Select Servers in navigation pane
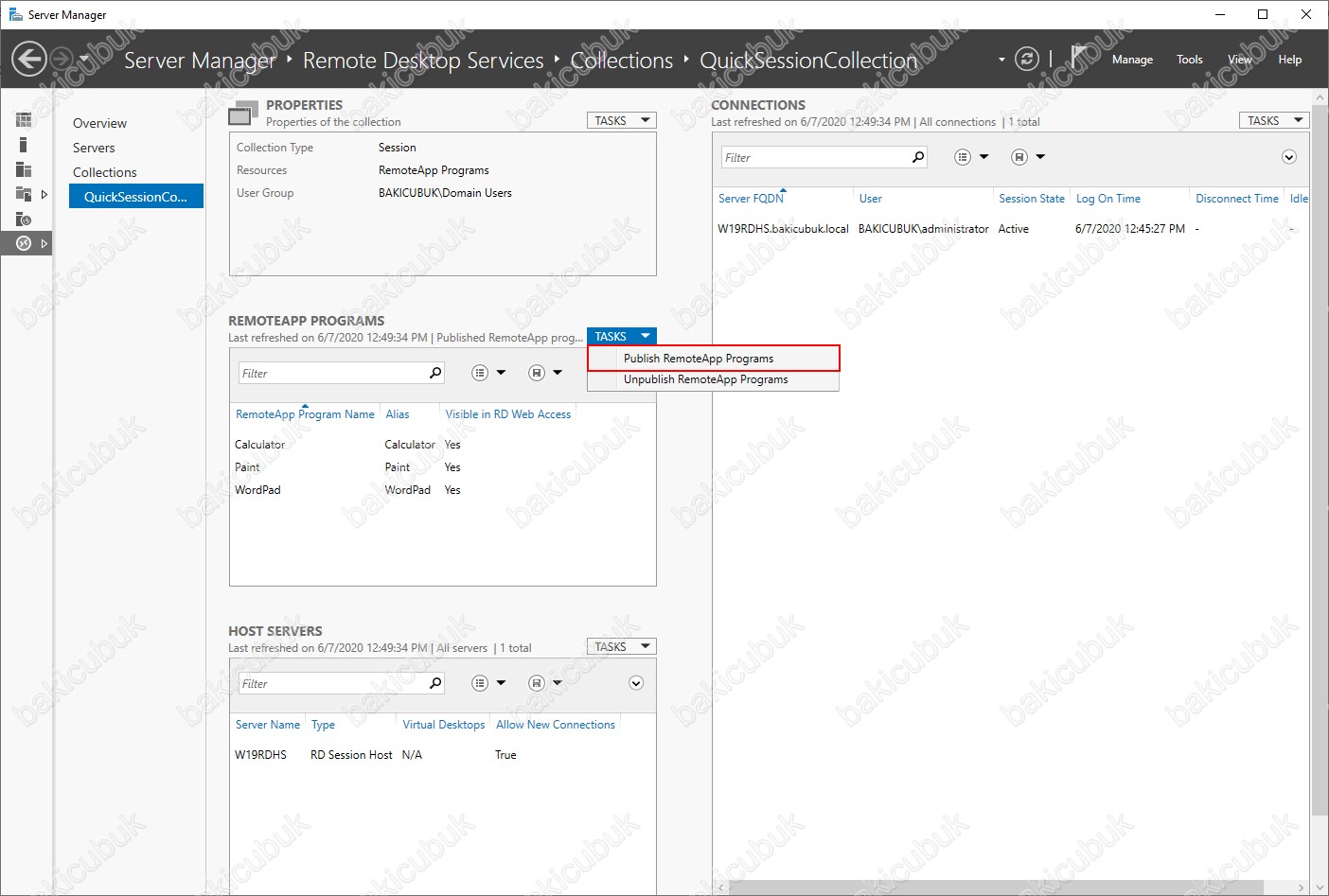The width and height of the screenshot is (1329, 896). [x=94, y=148]
